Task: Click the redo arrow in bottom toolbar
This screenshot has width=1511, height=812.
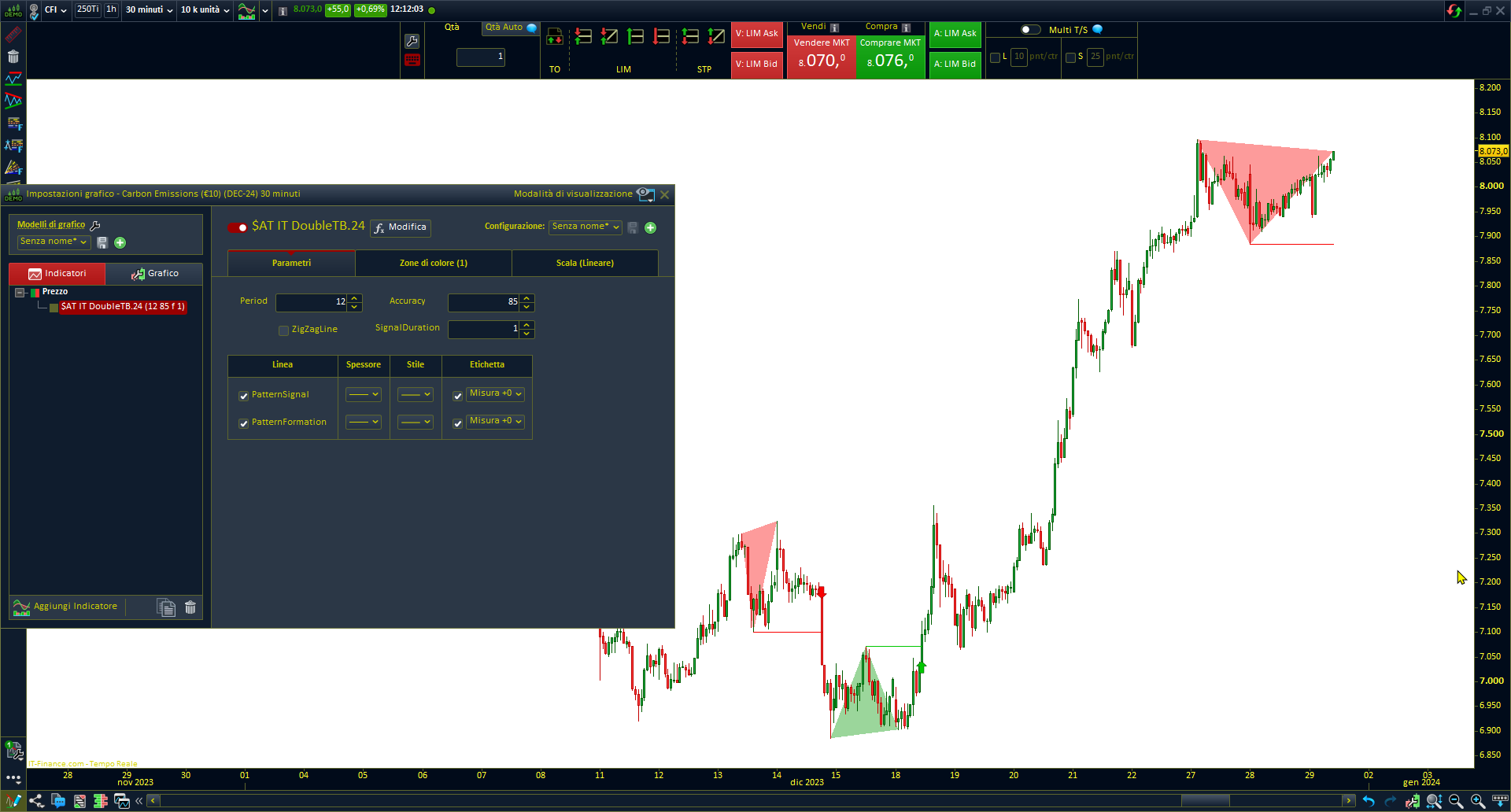Action: click(1391, 801)
